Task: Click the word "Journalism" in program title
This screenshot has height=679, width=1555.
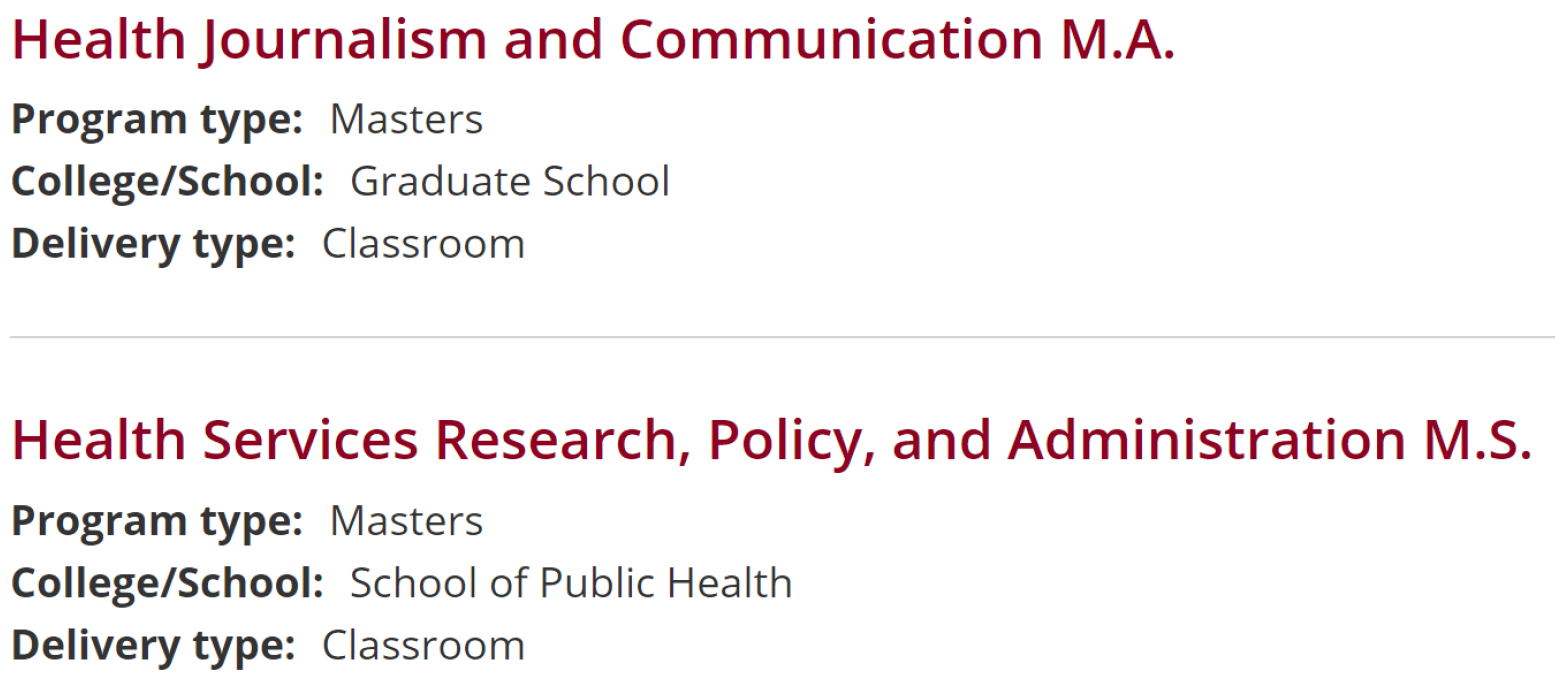Action: pos(343,40)
